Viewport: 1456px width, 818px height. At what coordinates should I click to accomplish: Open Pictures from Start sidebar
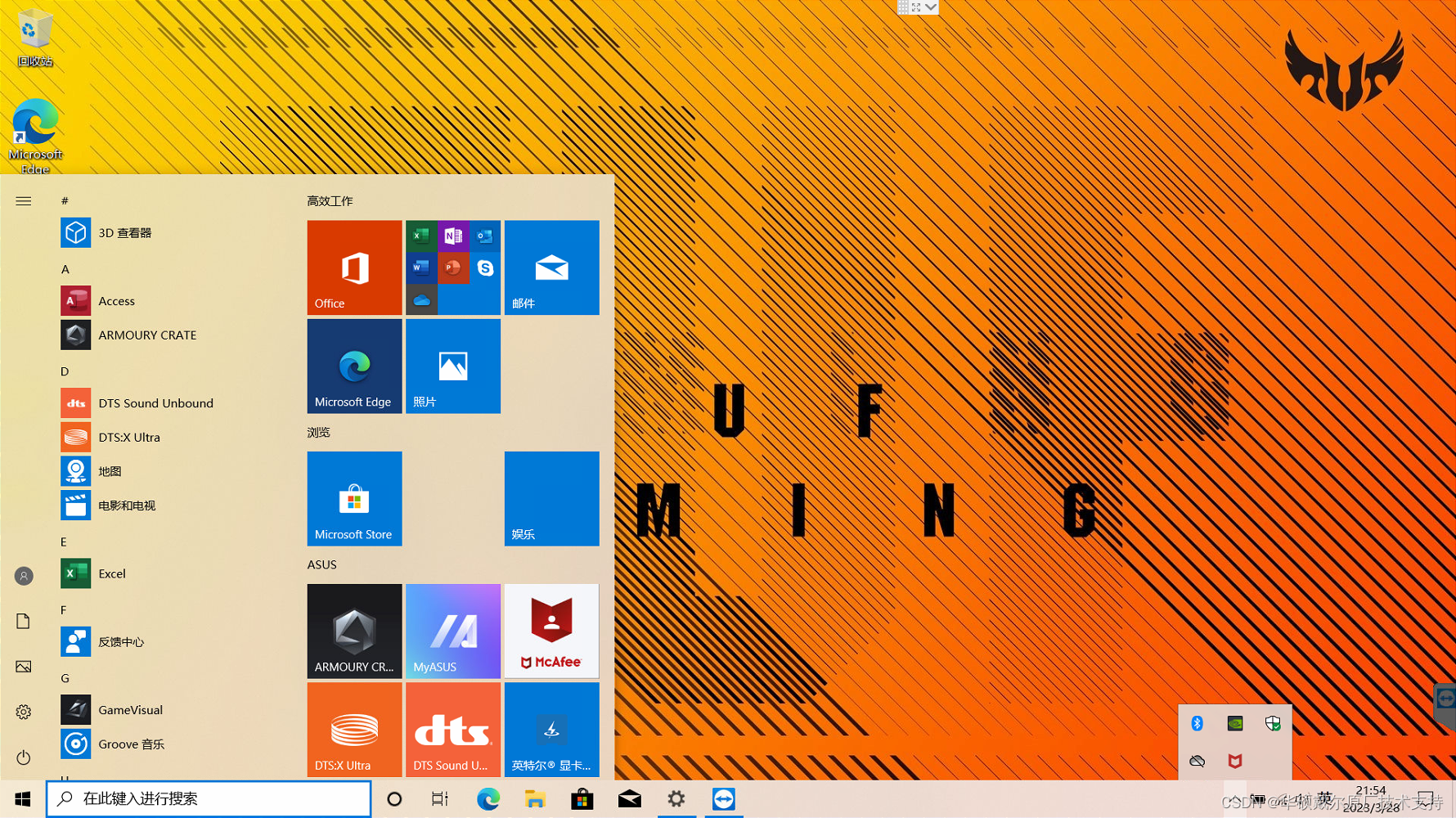point(24,667)
